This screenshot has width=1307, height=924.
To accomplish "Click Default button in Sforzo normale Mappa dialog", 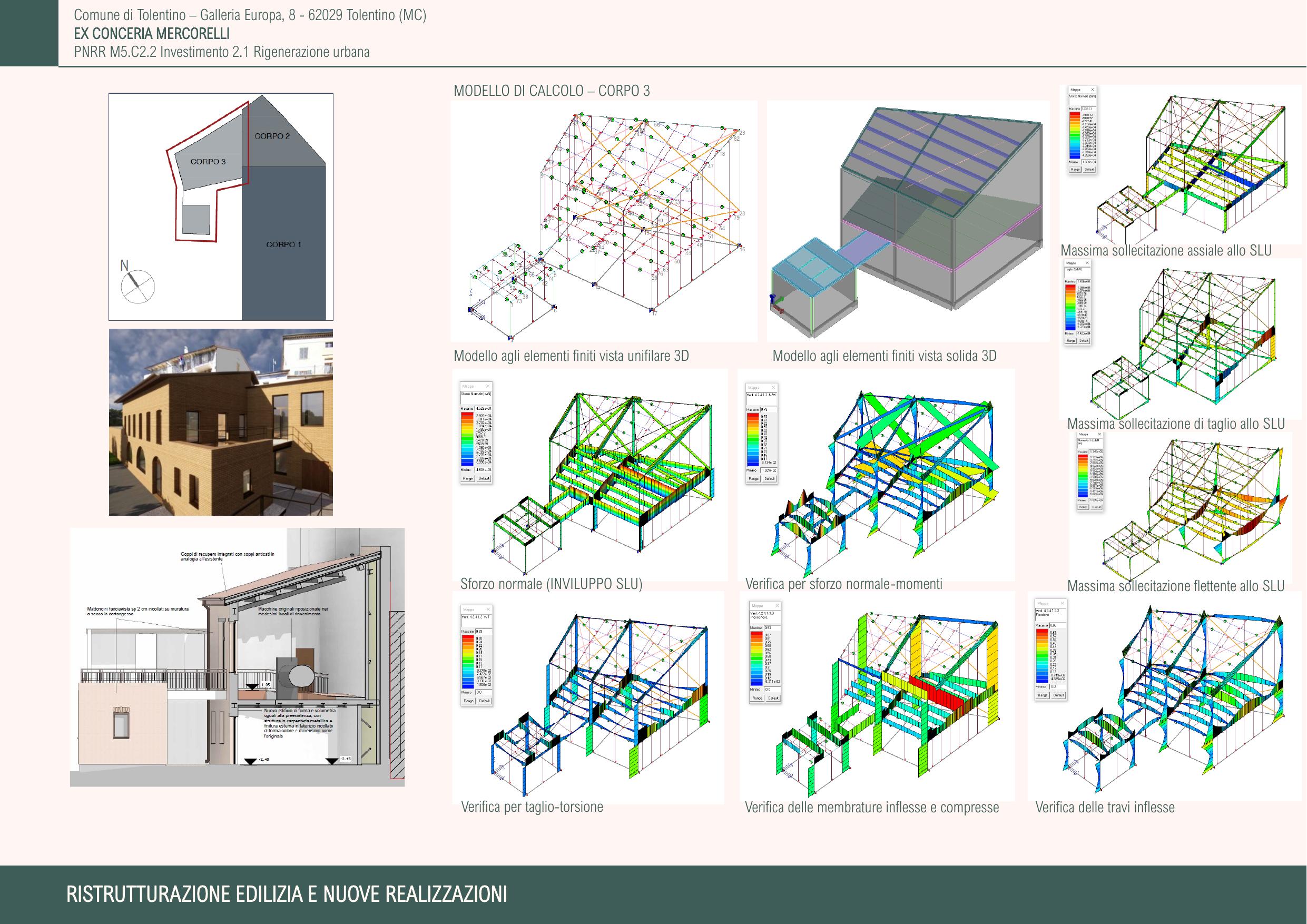I will pyautogui.click(x=484, y=478).
